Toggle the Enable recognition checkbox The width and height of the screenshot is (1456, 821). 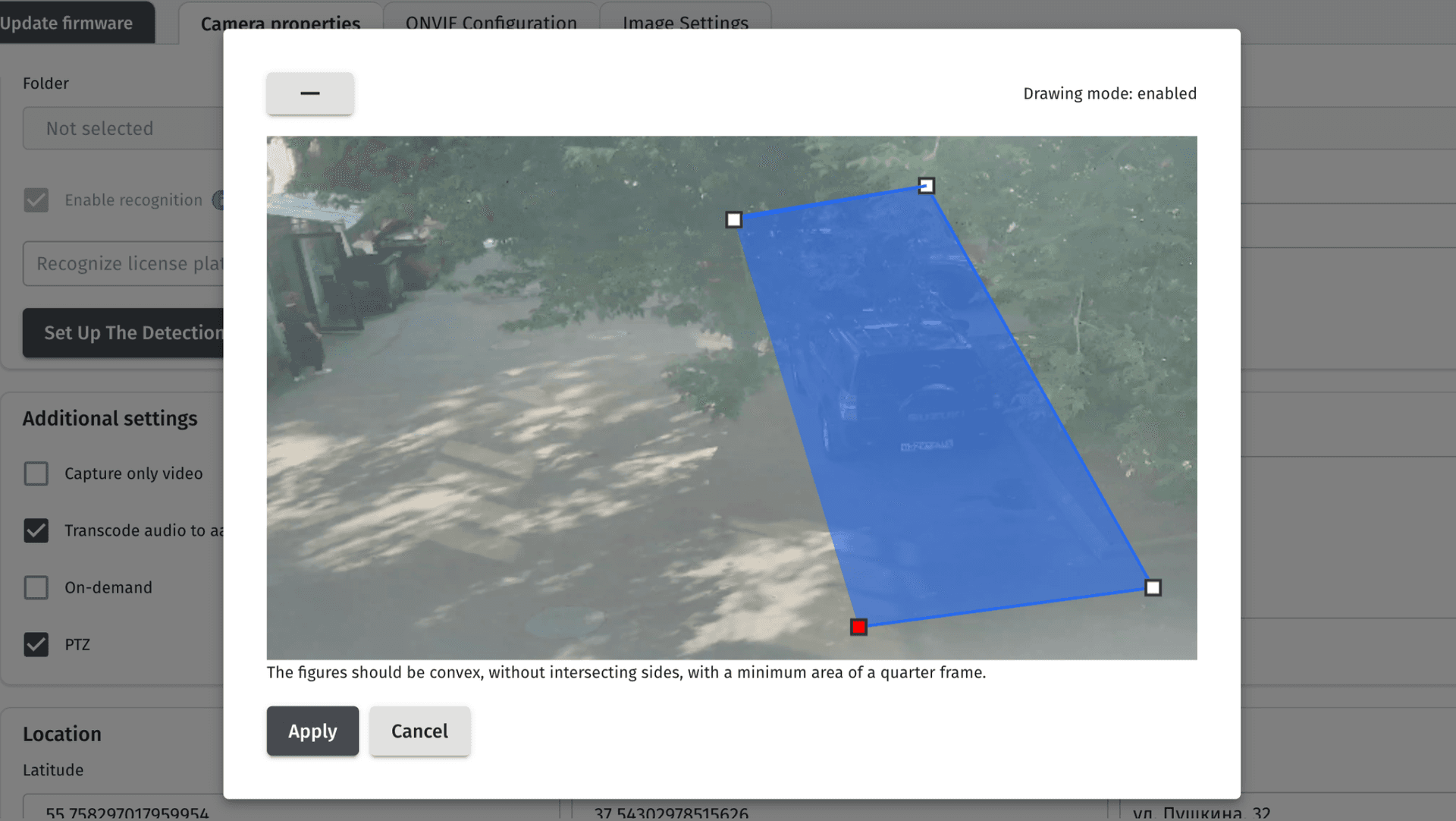pyautogui.click(x=36, y=200)
